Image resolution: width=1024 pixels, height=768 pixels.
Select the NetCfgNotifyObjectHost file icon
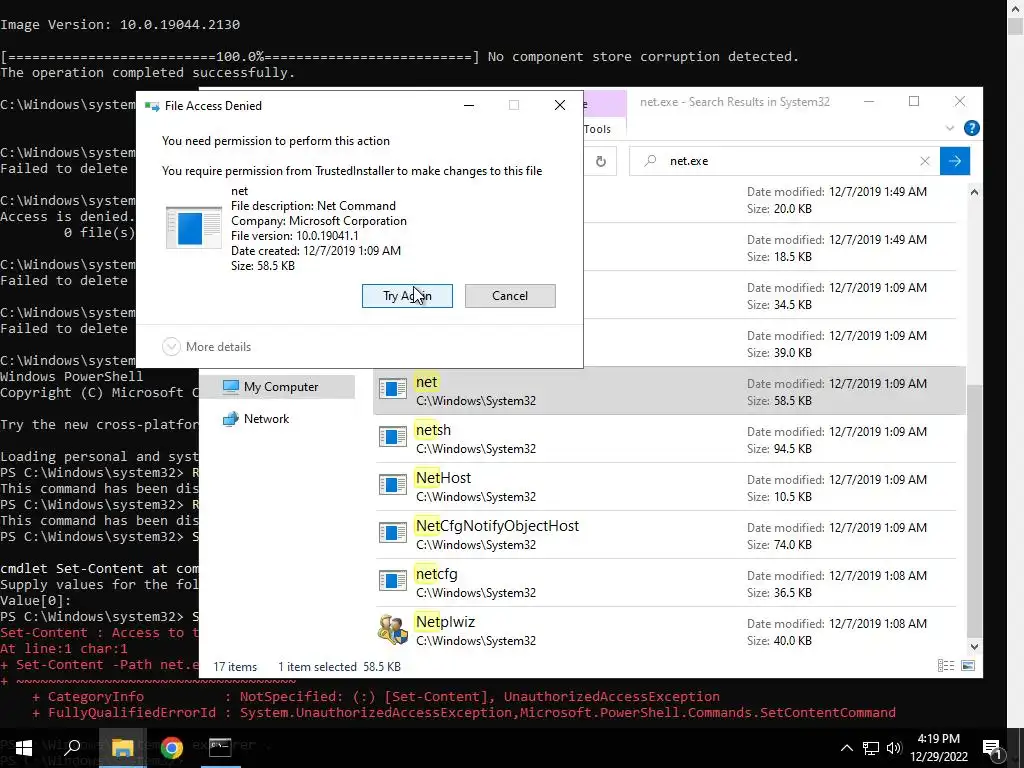click(392, 533)
